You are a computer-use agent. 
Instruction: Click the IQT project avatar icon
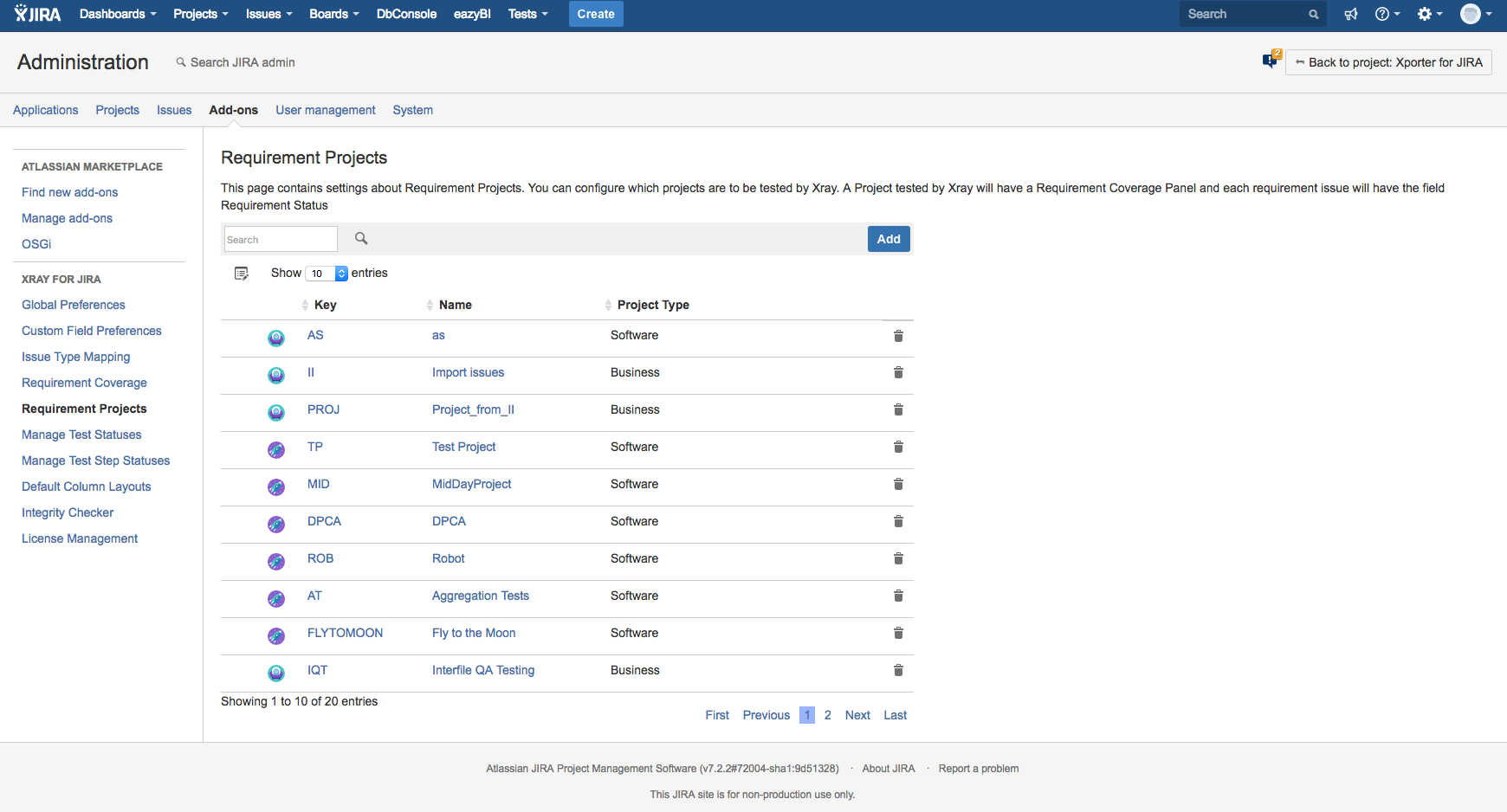pyautogui.click(x=276, y=673)
